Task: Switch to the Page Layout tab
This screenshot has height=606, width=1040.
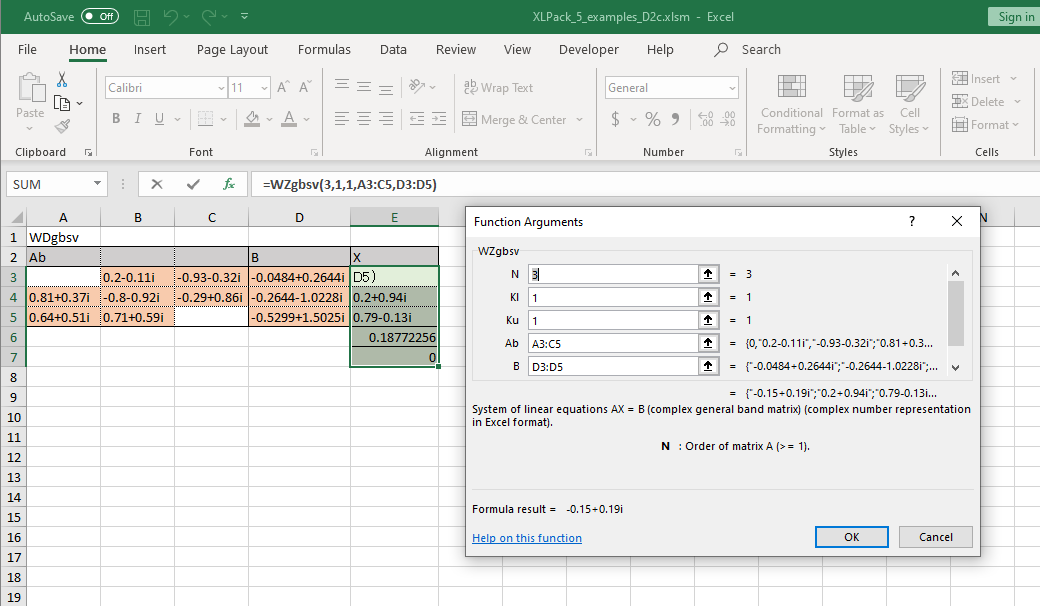Action: [232, 49]
